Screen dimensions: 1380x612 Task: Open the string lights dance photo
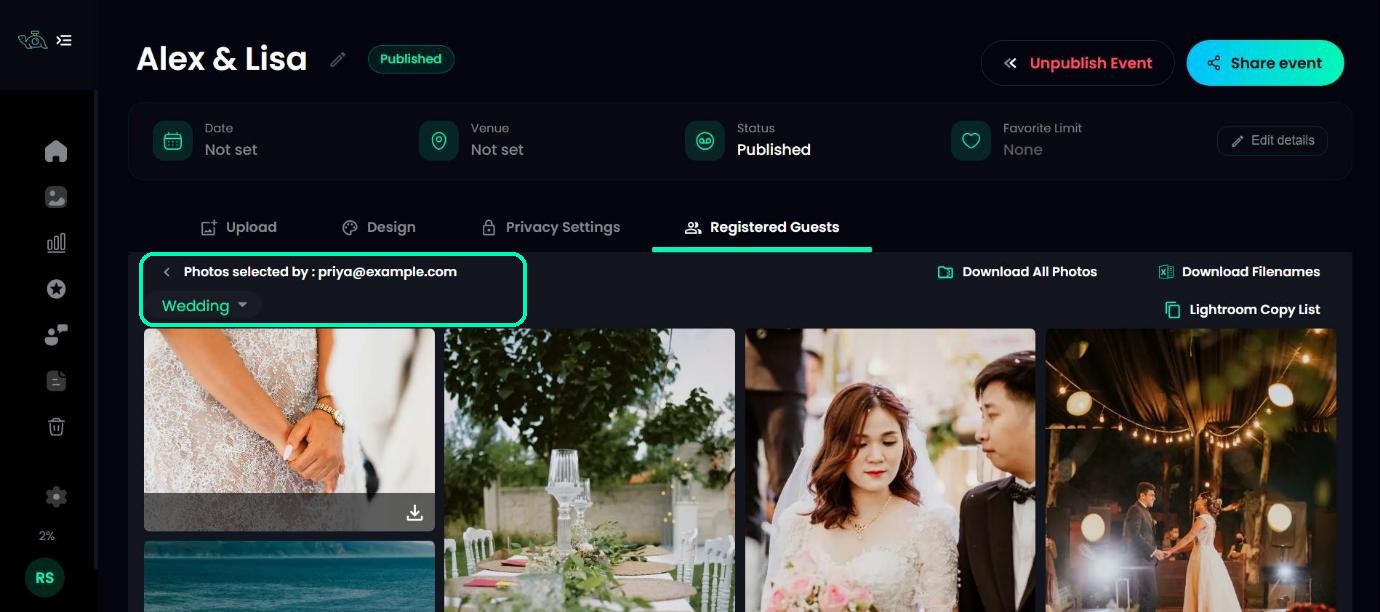tap(1190, 470)
